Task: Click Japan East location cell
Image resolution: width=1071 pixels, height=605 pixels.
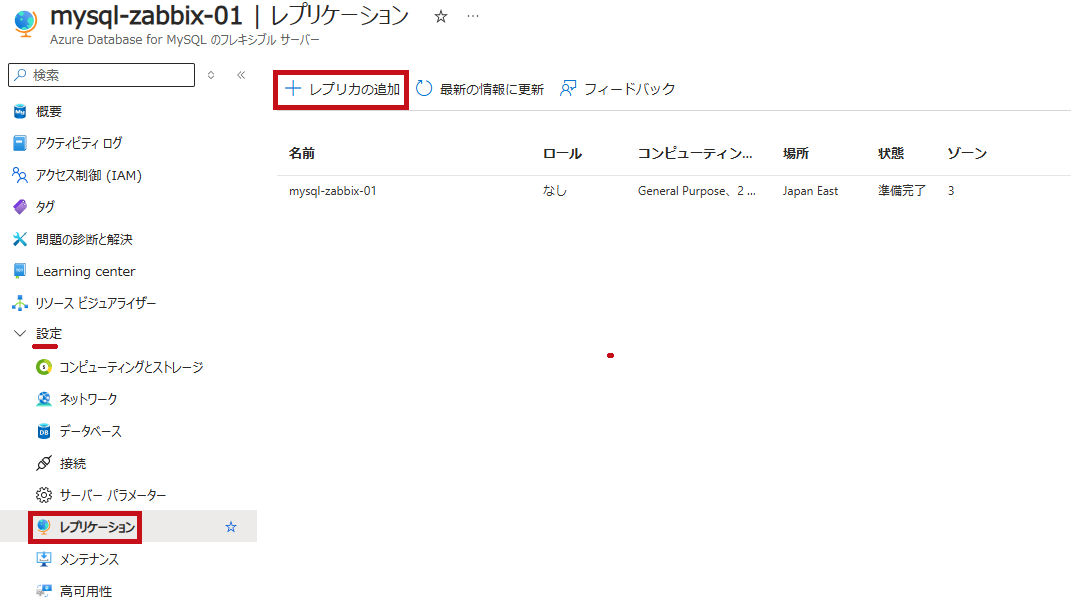Action: [810, 191]
